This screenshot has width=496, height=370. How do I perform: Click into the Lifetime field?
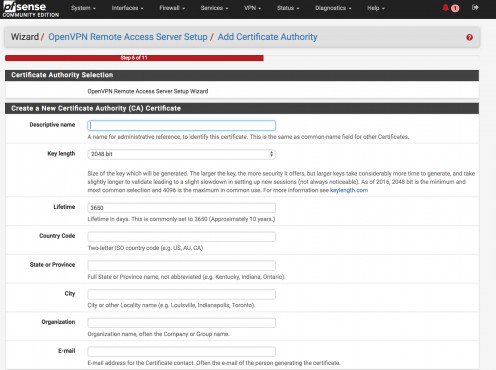point(181,208)
